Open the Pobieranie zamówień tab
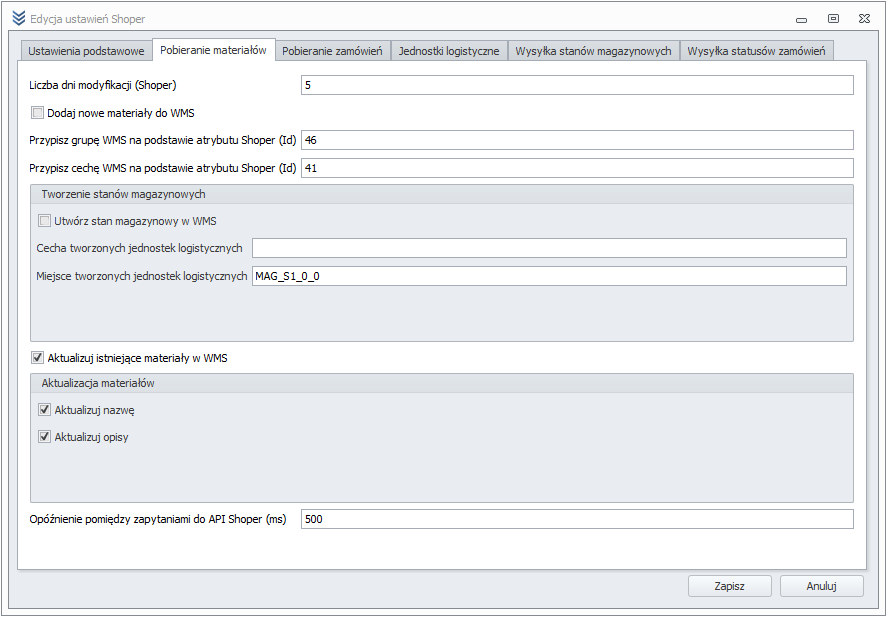The width and height of the screenshot is (887, 617). coord(333,51)
